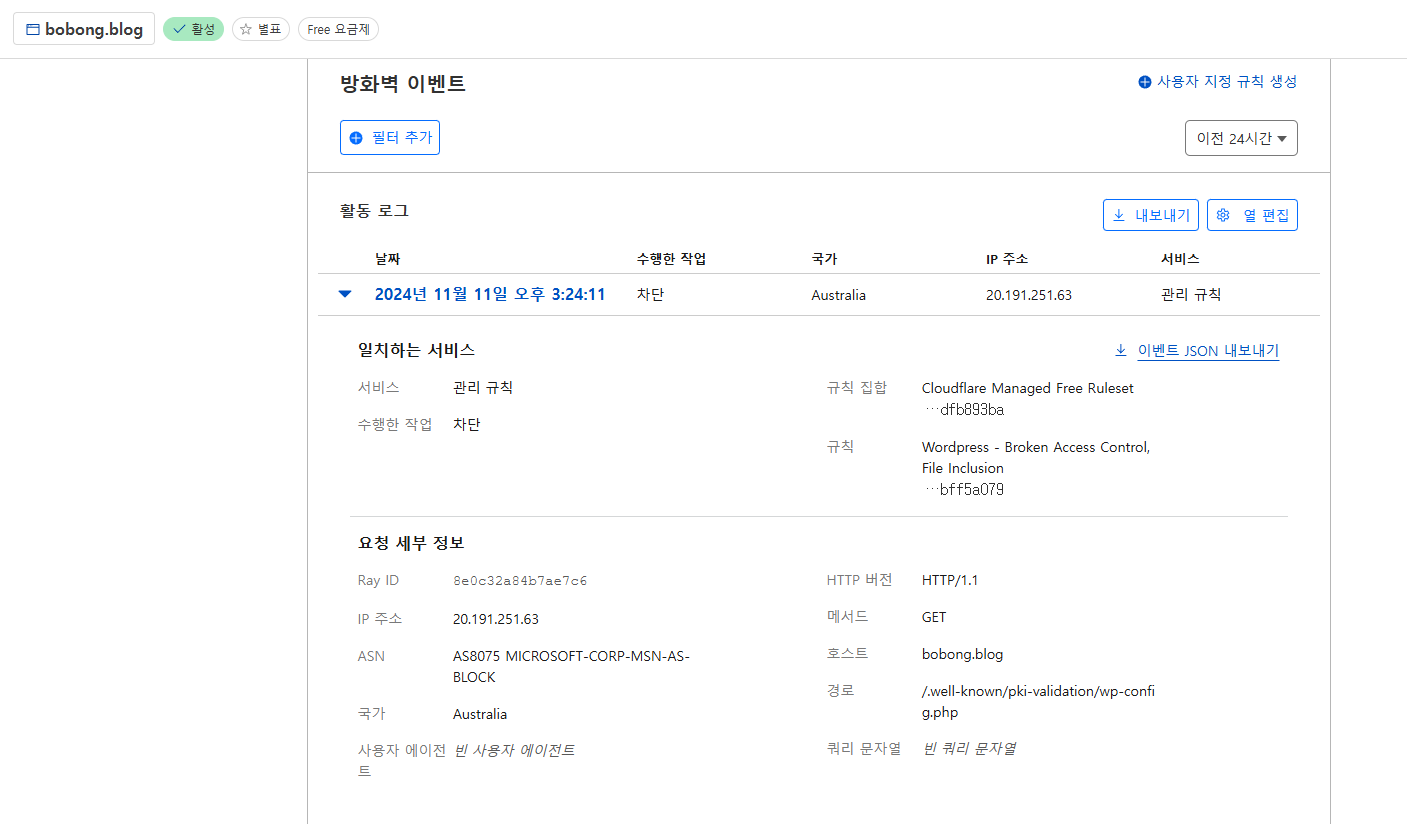This screenshot has height=824, width=1407.
Task: Click the 국가 value Australia in 요청 세부 정보
Action: pos(480,714)
